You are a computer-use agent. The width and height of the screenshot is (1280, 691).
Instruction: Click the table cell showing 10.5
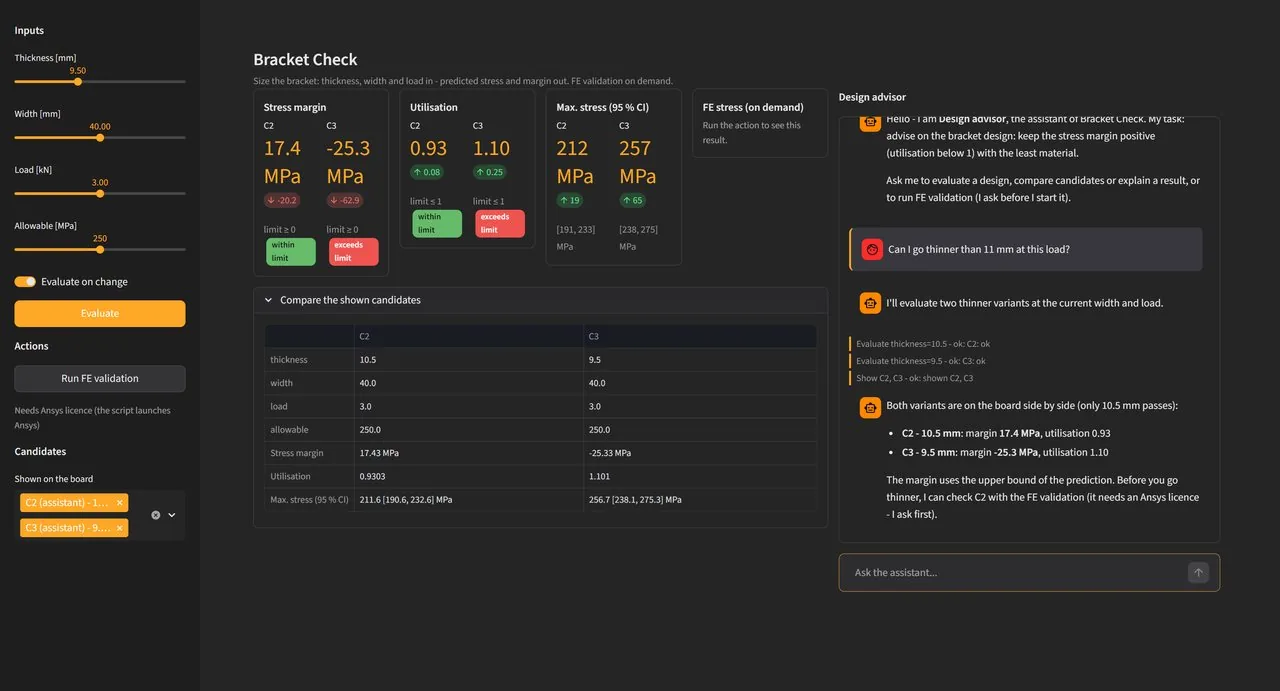[469, 360]
